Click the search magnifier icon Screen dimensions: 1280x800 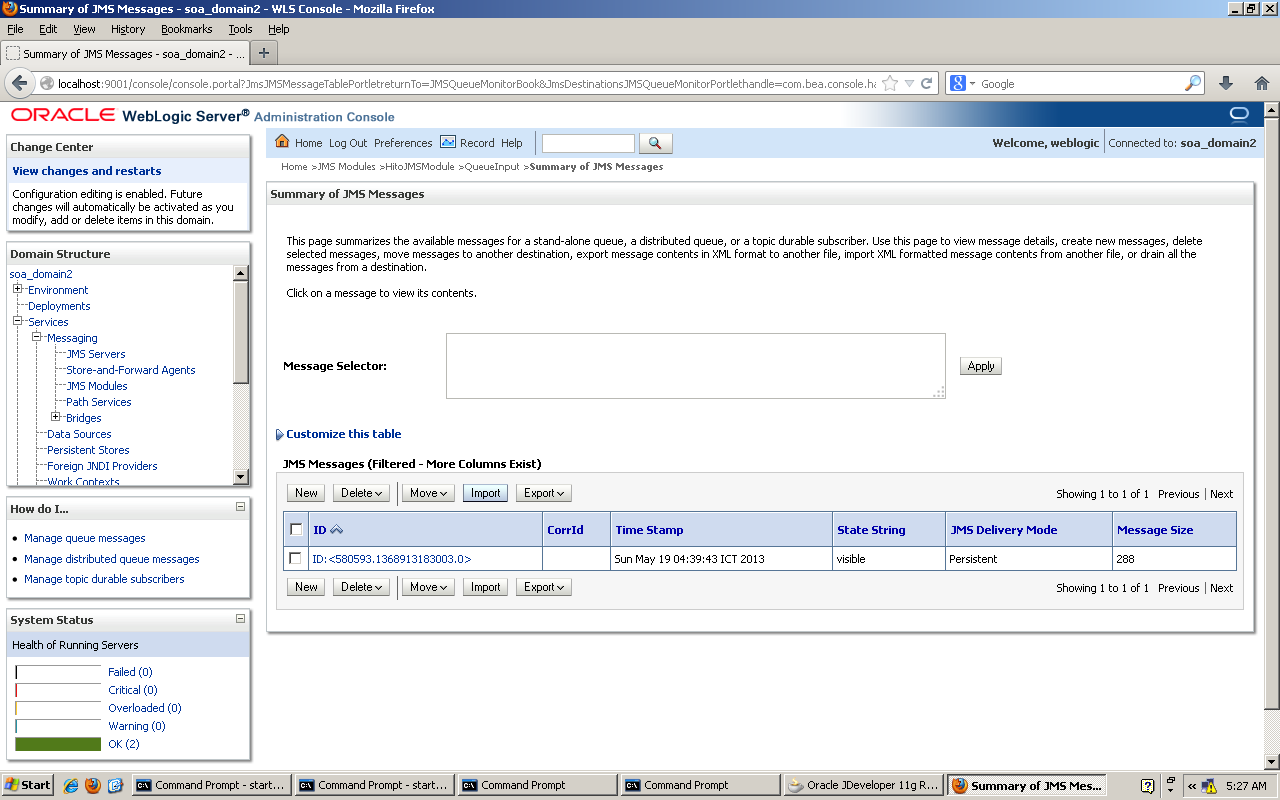coord(655,143)
